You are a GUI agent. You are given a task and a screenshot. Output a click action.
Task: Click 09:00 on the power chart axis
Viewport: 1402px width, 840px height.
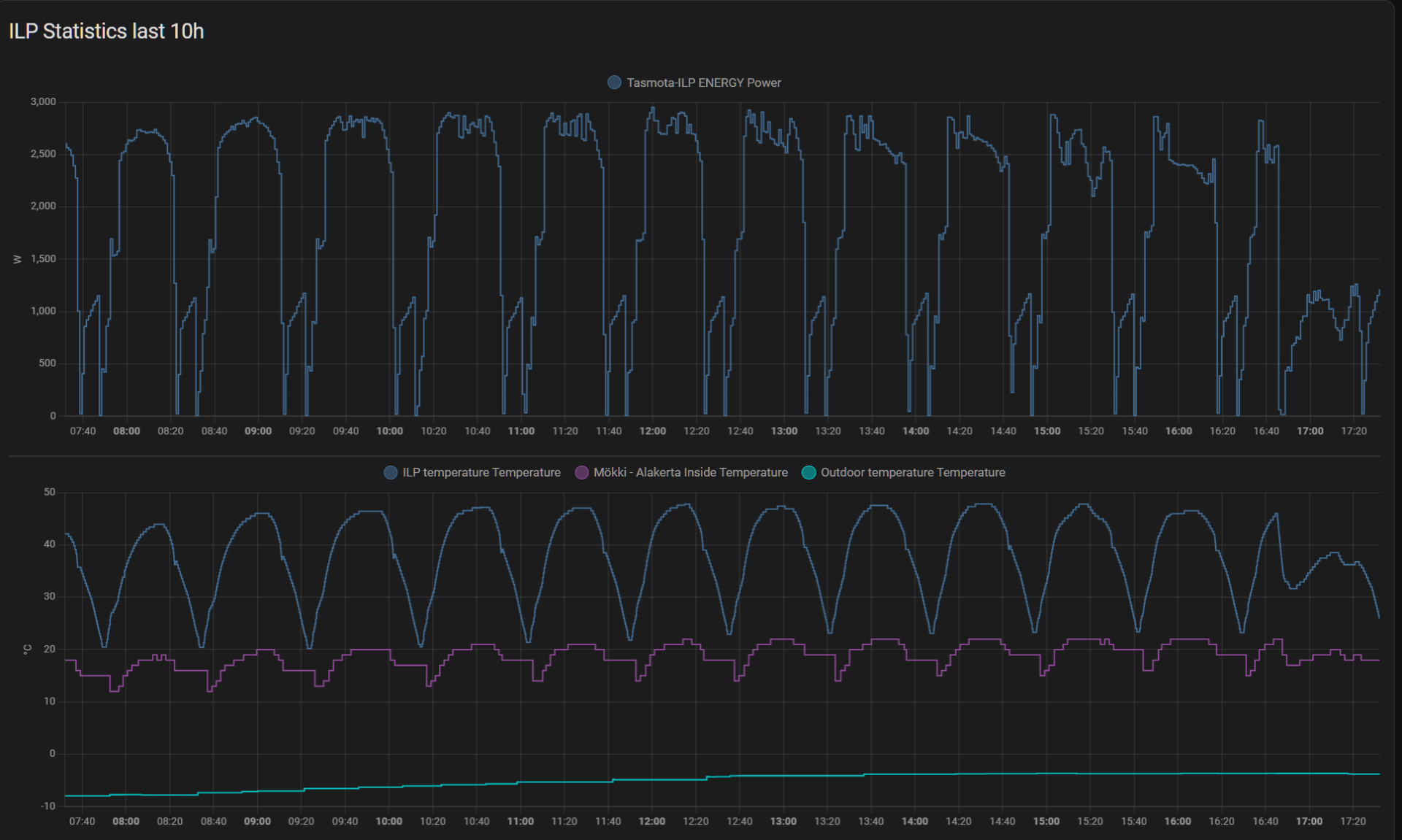(x=258, y=431)
